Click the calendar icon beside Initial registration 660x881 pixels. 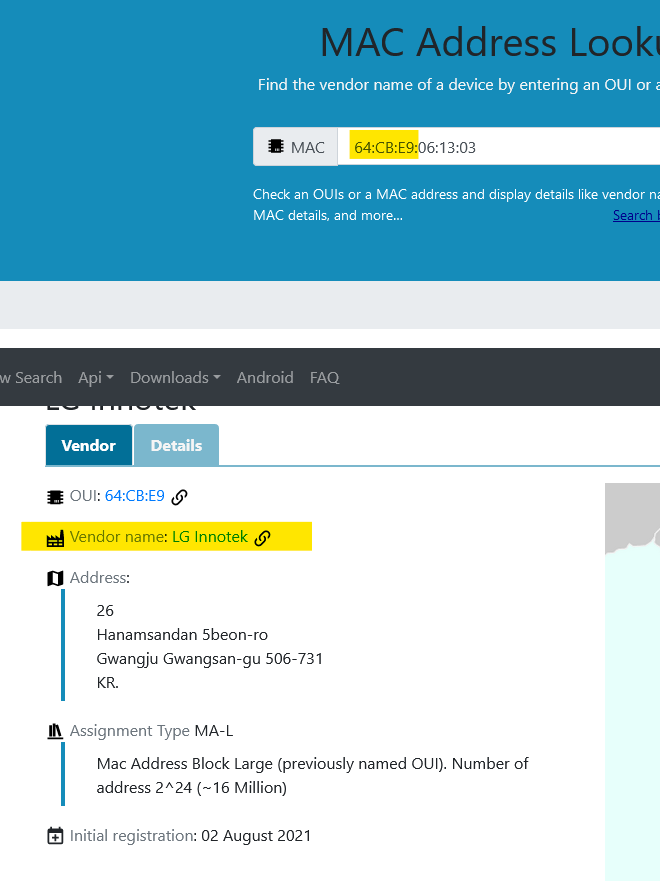click(55, 836)
